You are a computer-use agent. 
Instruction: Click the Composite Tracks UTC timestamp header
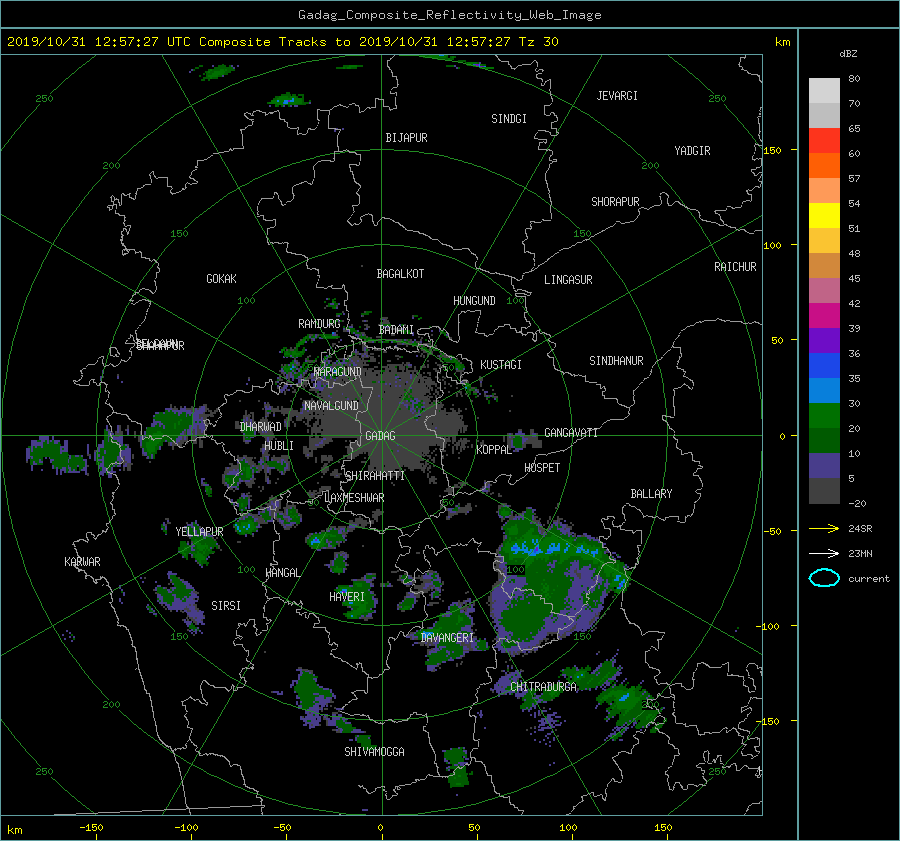coord(282,42)
